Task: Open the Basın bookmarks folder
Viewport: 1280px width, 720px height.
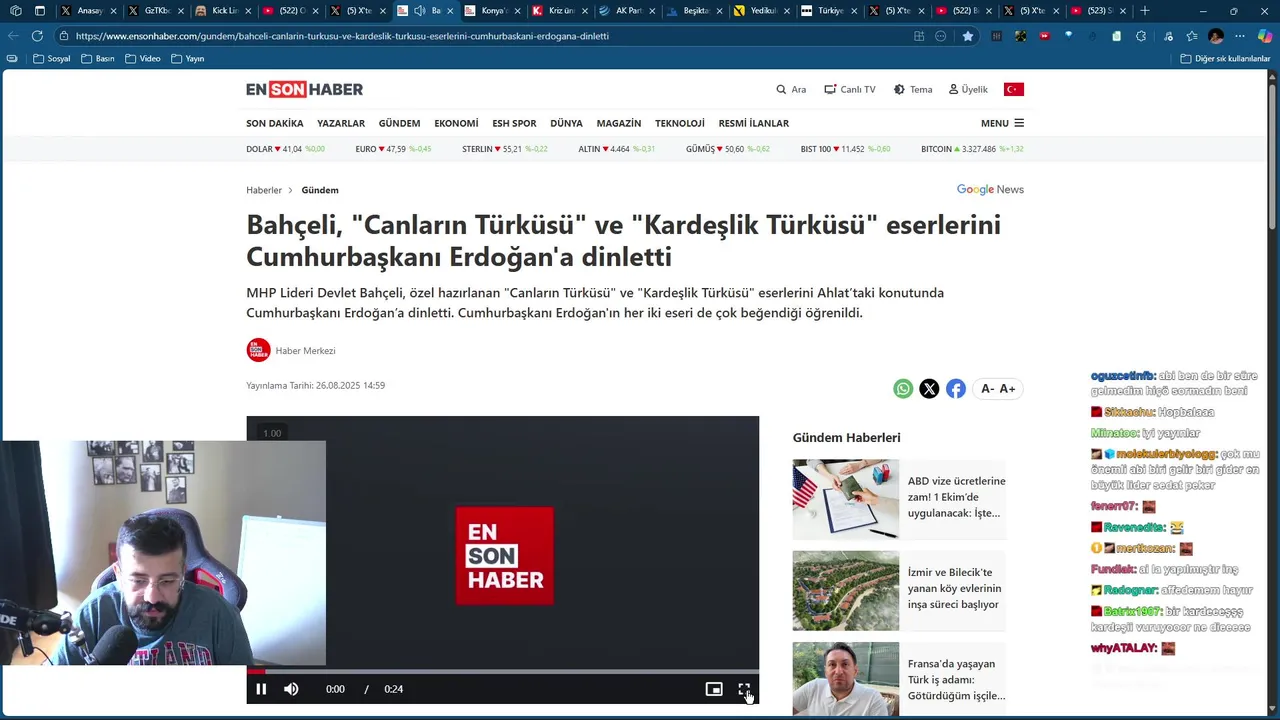Action: point(97,59)
